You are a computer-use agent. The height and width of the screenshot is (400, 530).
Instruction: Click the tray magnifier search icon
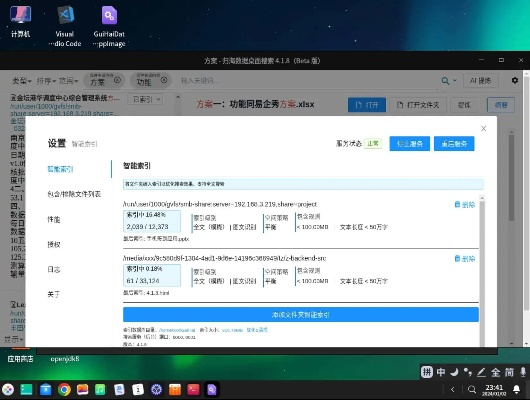472,390
